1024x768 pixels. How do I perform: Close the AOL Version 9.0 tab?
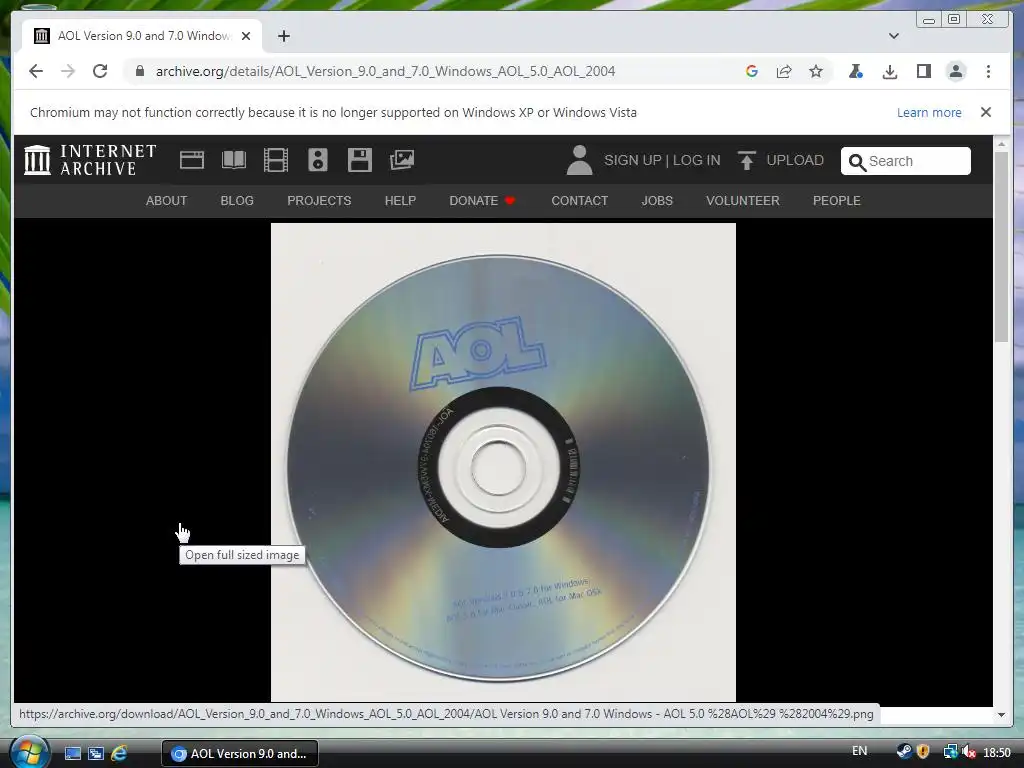click(x=246, y=36)
